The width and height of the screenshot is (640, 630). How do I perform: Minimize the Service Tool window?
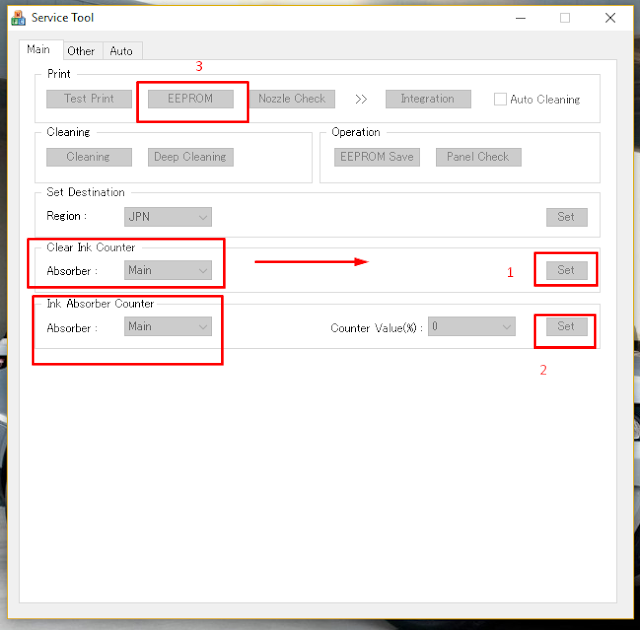520,18
